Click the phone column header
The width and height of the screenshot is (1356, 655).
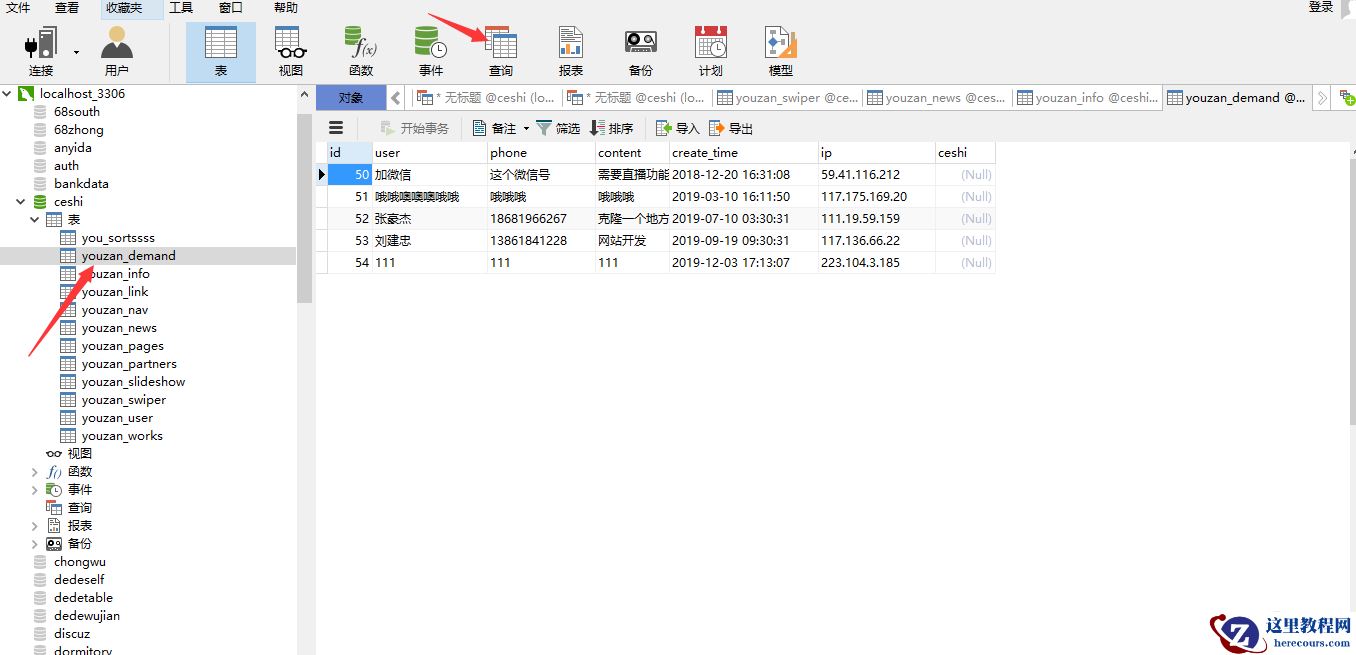pos(541,152)
